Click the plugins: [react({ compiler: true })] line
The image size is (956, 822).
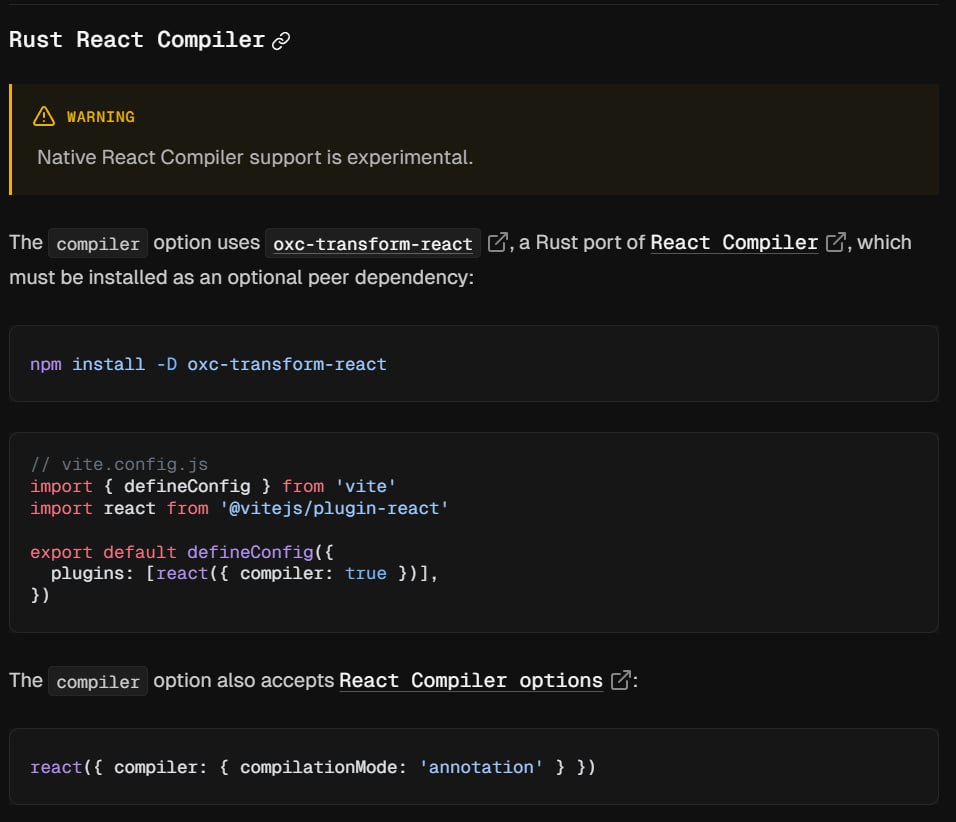(244, 573)
